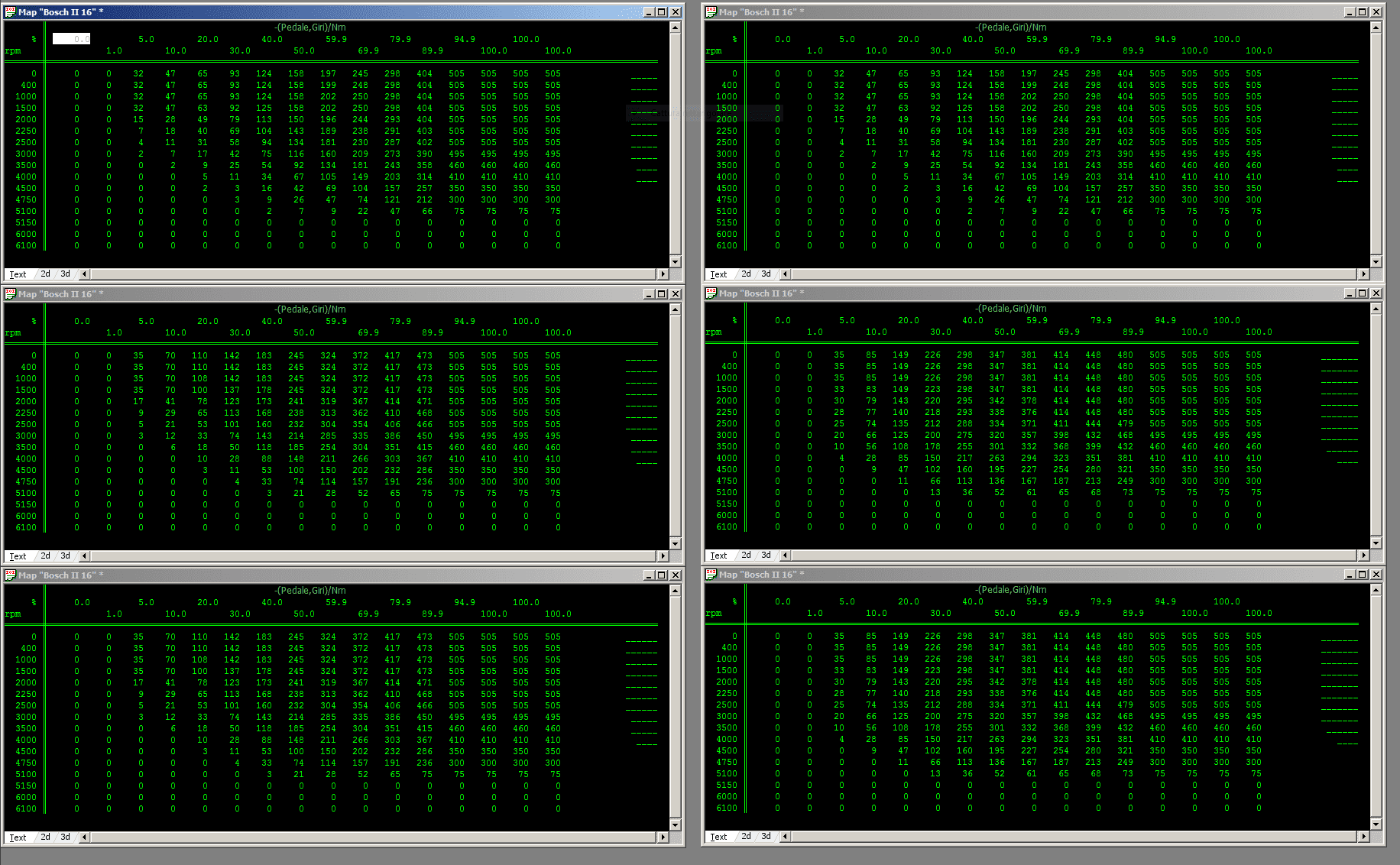Screen dimensions: 1400x865
Task: Open the 3d tab in the top-right map
Action: tap(766, 274)
